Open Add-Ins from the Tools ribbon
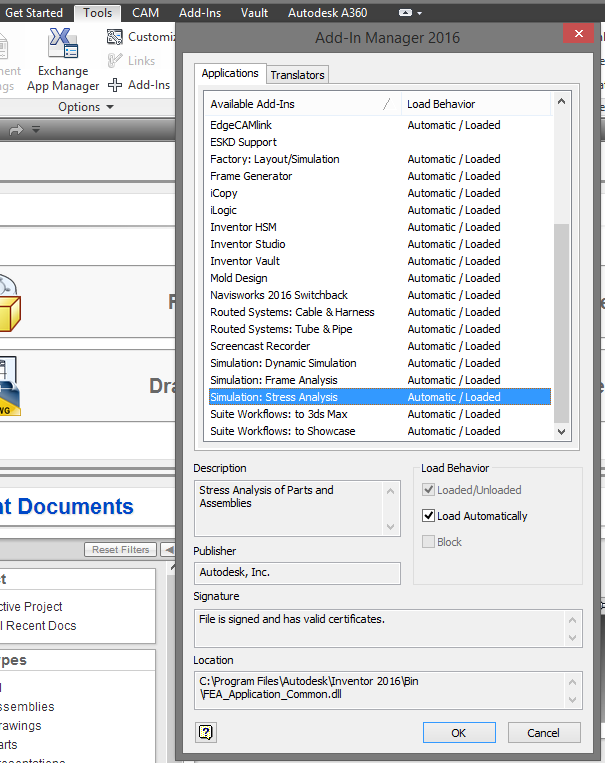Image resolution: width=605 pixels, height=763 pixels. [139, 85]
